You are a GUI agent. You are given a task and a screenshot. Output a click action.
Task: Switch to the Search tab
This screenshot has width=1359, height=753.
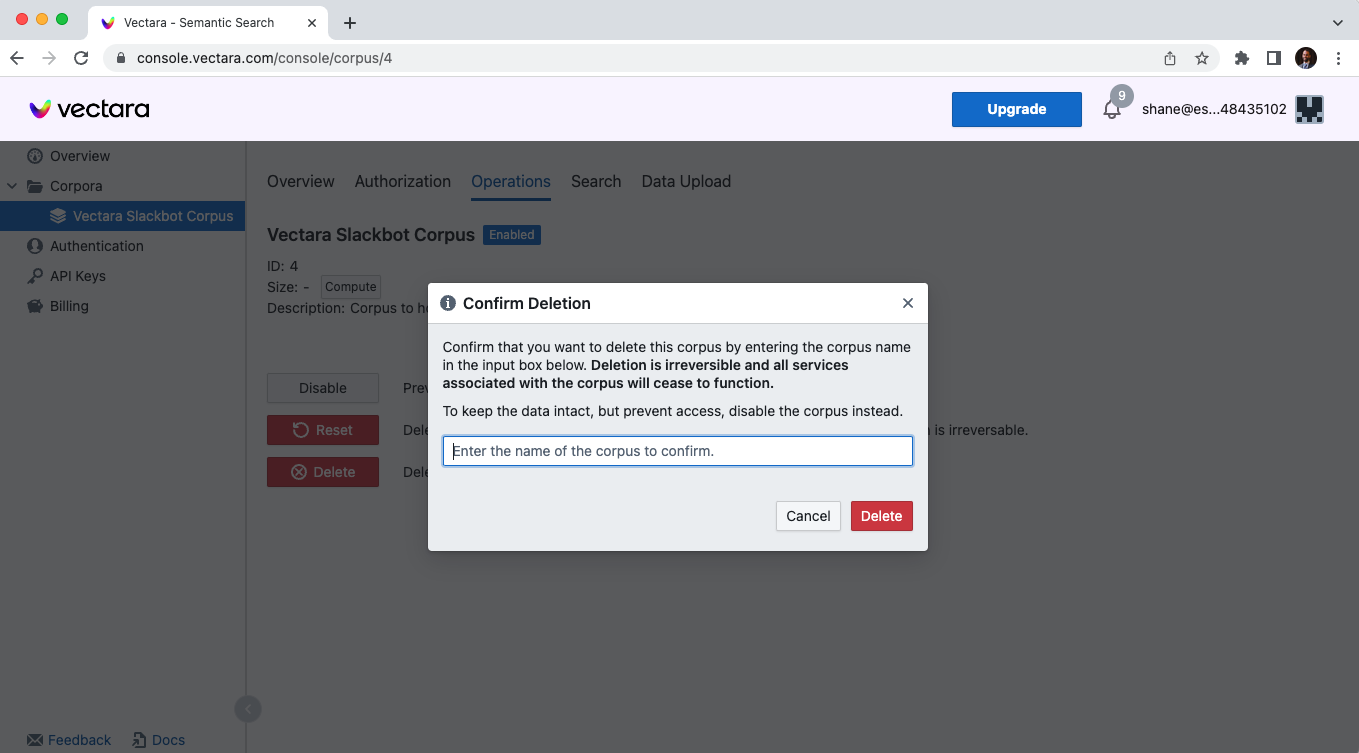[x=596, y=181]
